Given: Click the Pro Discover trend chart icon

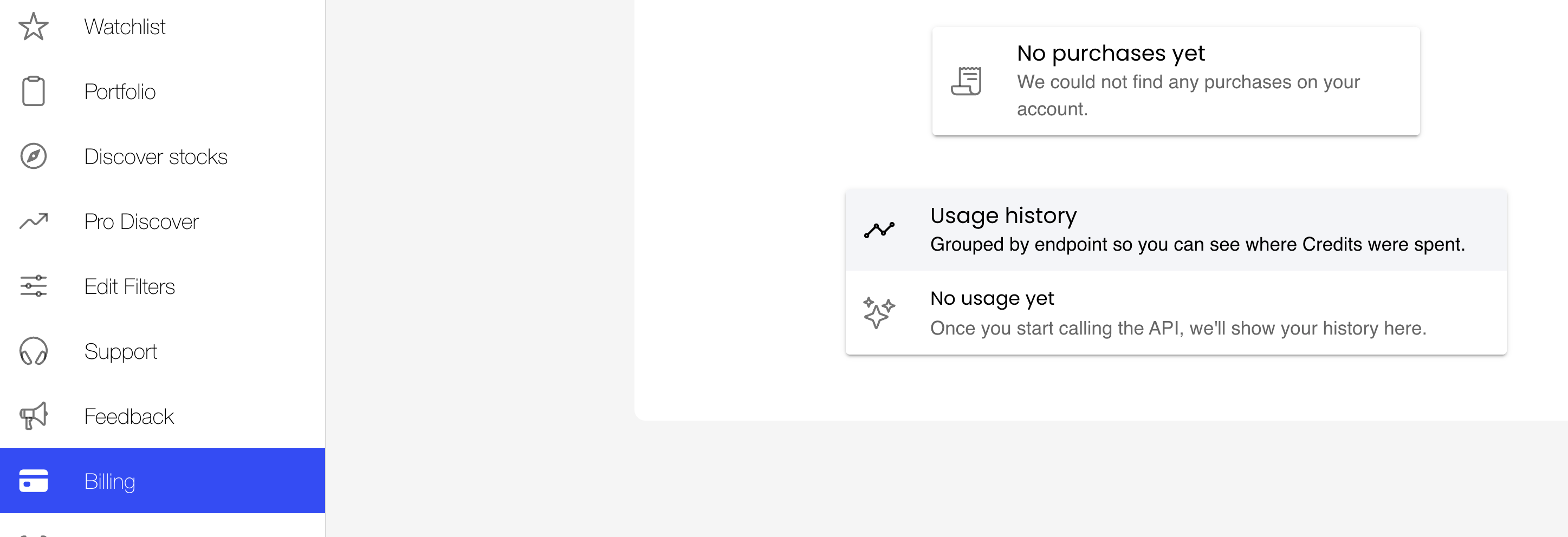Looking at the screenshot, I should click(34, 221).
